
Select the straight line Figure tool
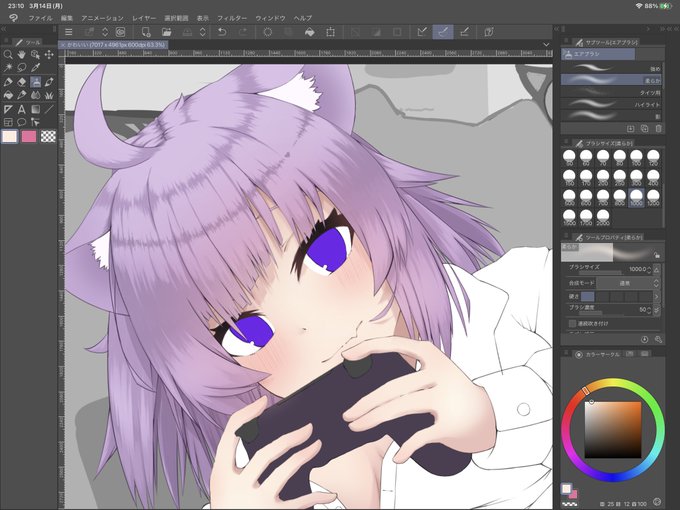coord(49,109)
